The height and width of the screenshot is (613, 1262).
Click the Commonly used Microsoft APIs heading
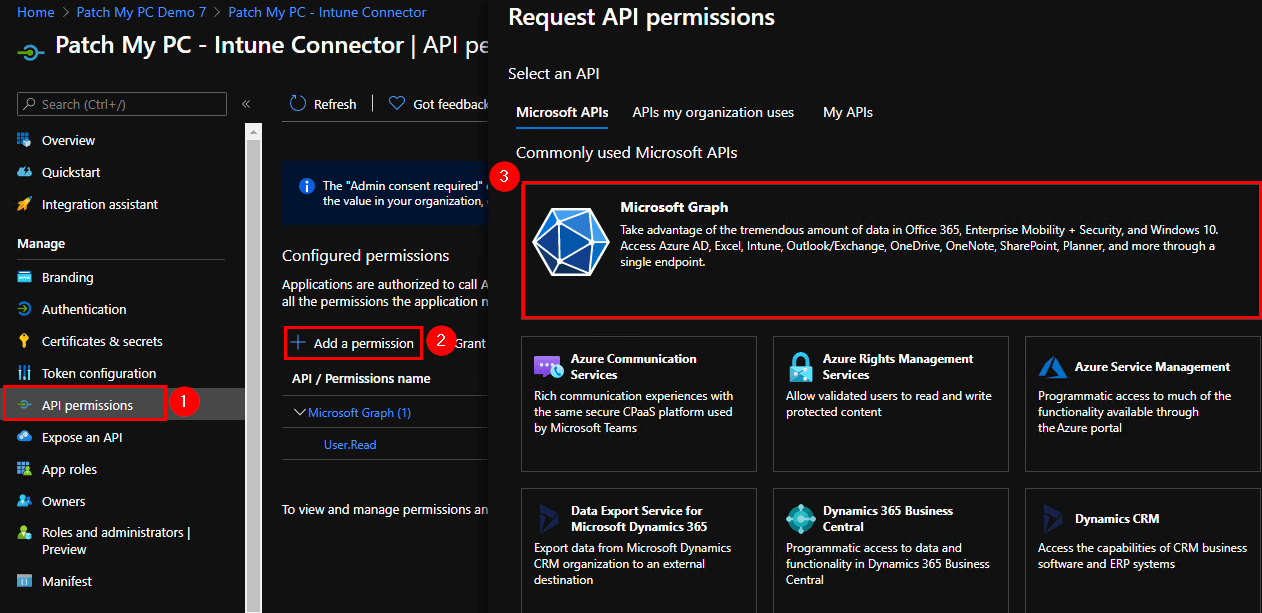[627, 153]
